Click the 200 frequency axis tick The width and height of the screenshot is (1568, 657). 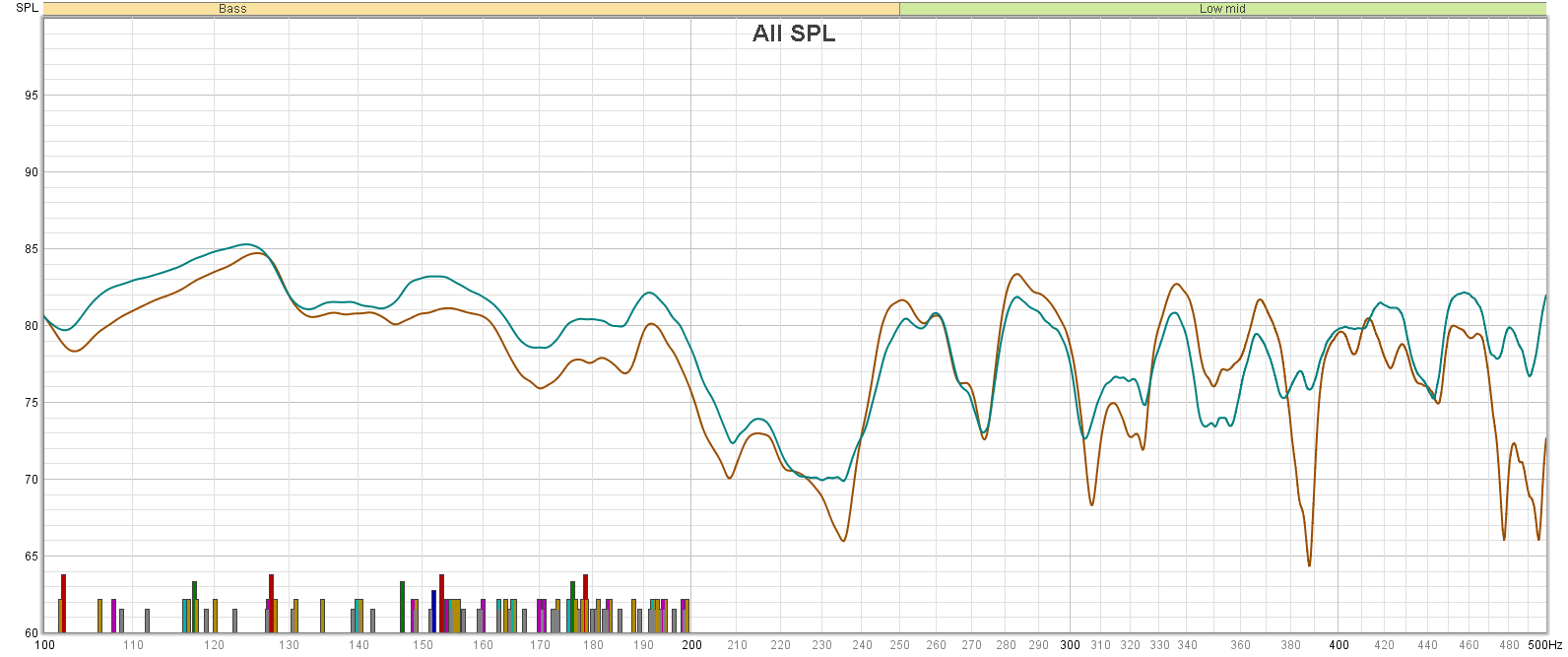tap(691, 645)
